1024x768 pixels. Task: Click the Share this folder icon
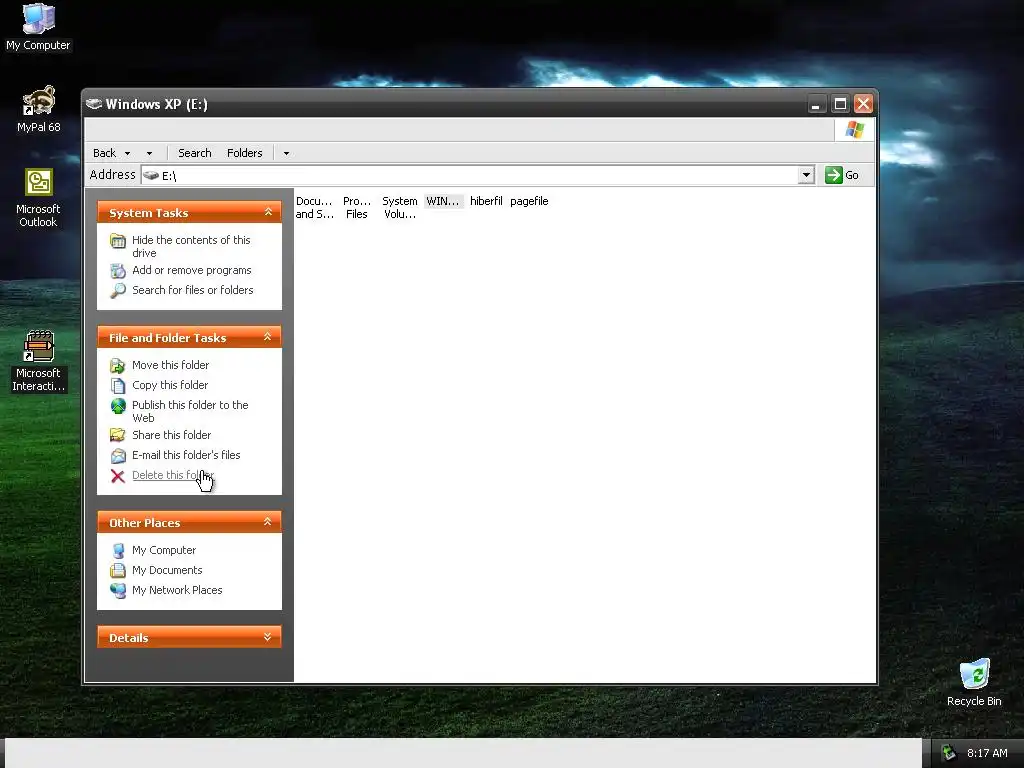pos(118,435)
